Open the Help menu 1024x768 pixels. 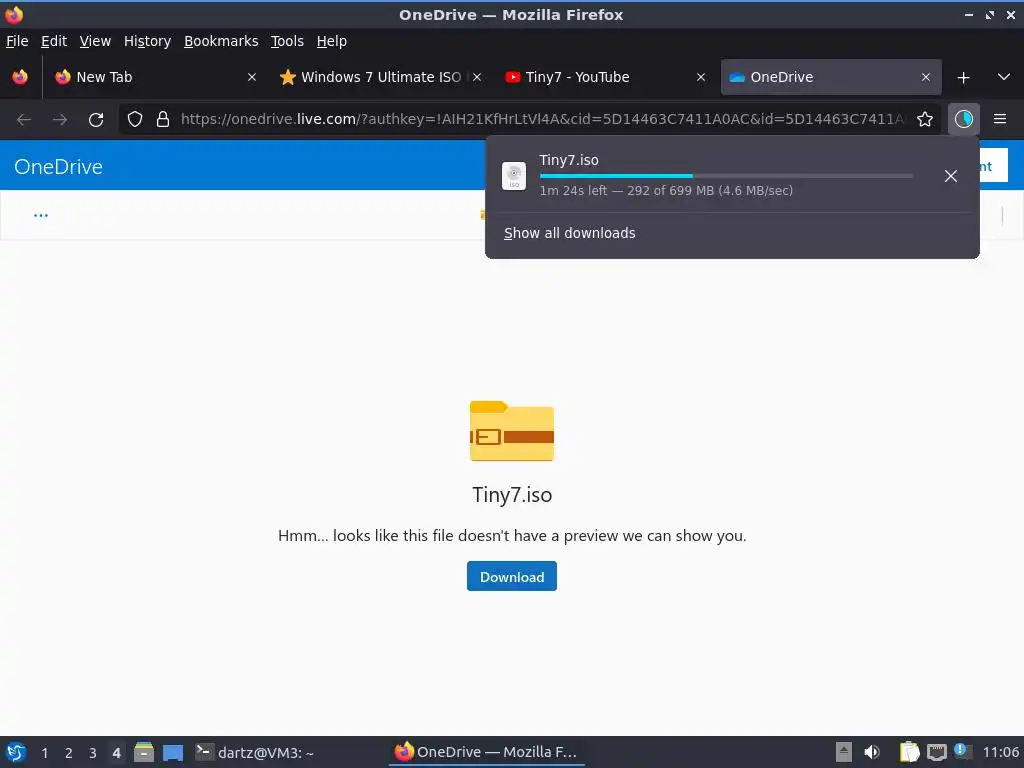(332, 41)
